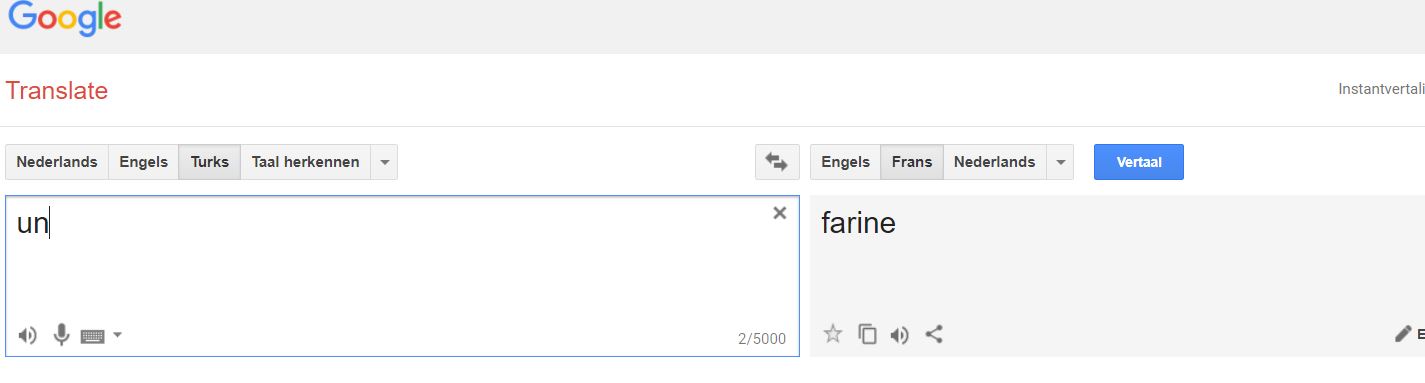The image size is (1425, 383).
Task: Open keyboard input method dropdown arrow
Action: [x=117, y=335]
